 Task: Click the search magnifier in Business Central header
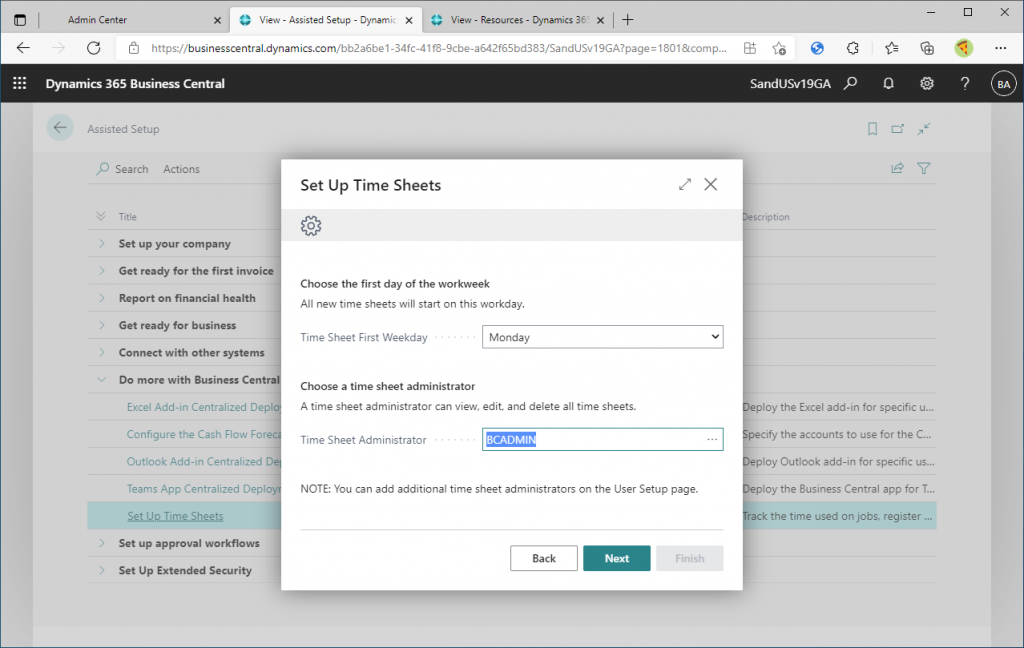850,83
